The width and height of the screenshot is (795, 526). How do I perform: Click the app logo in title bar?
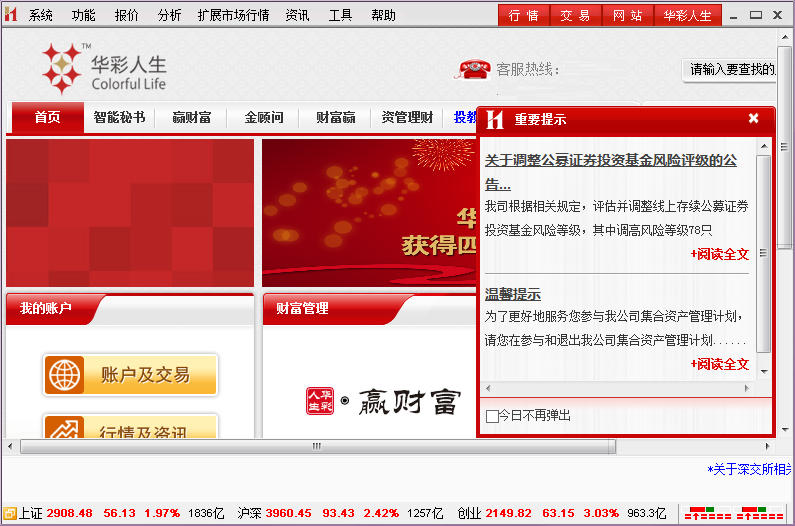click(11, 15)
